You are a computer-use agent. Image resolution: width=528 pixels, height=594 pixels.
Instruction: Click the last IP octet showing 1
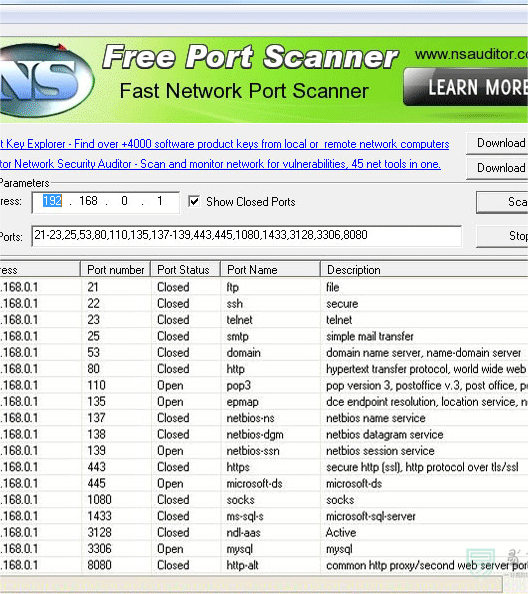coord(160,201)
